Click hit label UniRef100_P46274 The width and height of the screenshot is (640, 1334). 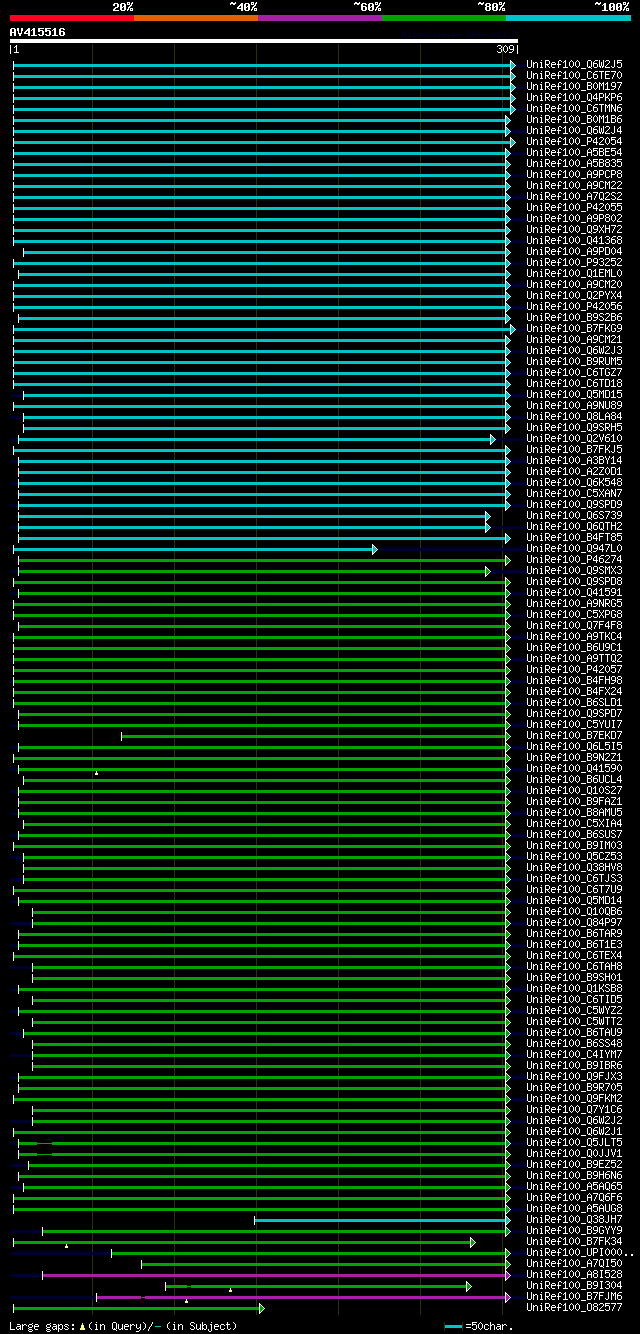tap(574, 559)
